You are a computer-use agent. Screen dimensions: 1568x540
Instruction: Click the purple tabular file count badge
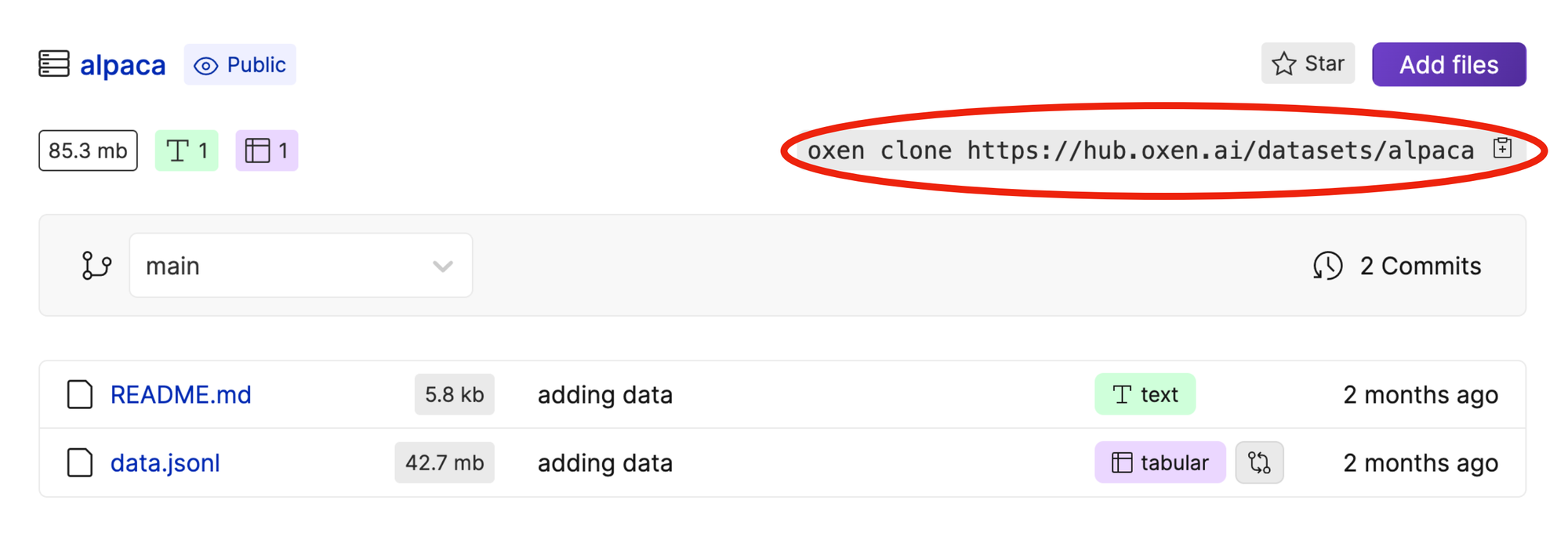click(267, 150)
